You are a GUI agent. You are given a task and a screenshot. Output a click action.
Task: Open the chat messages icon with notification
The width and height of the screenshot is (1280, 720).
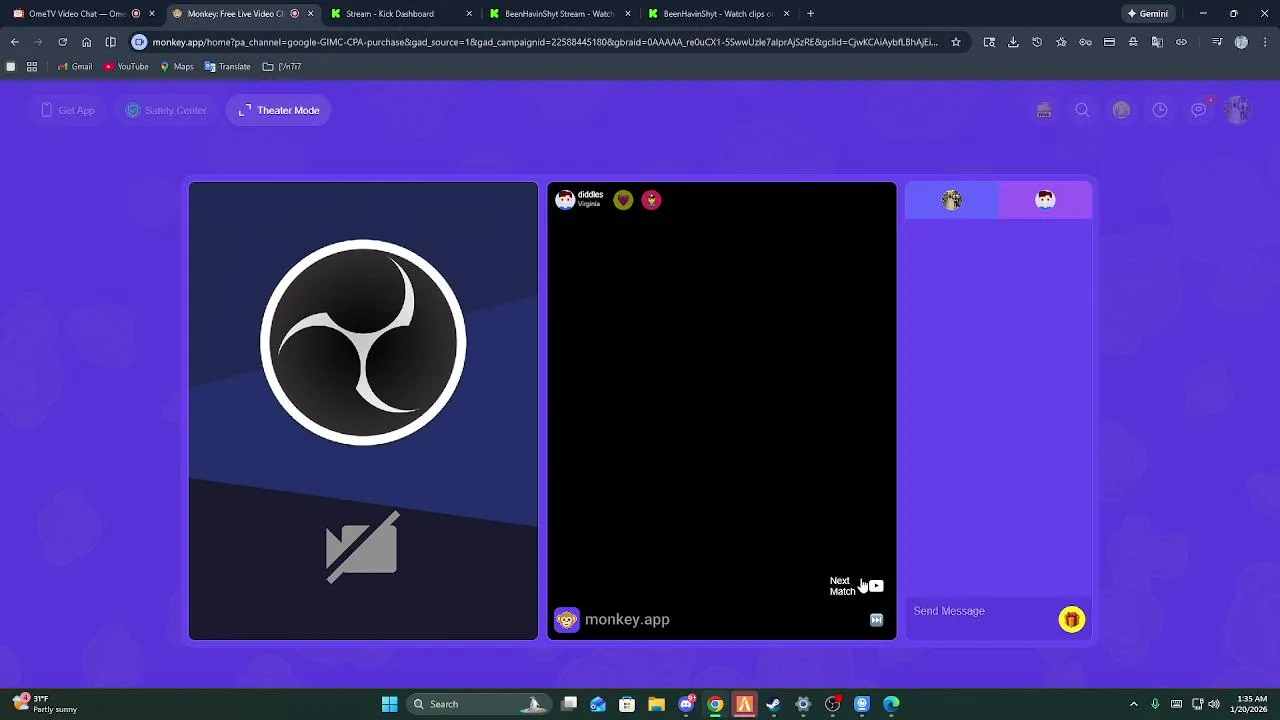pyautogui.click(x=1199, y=110)
